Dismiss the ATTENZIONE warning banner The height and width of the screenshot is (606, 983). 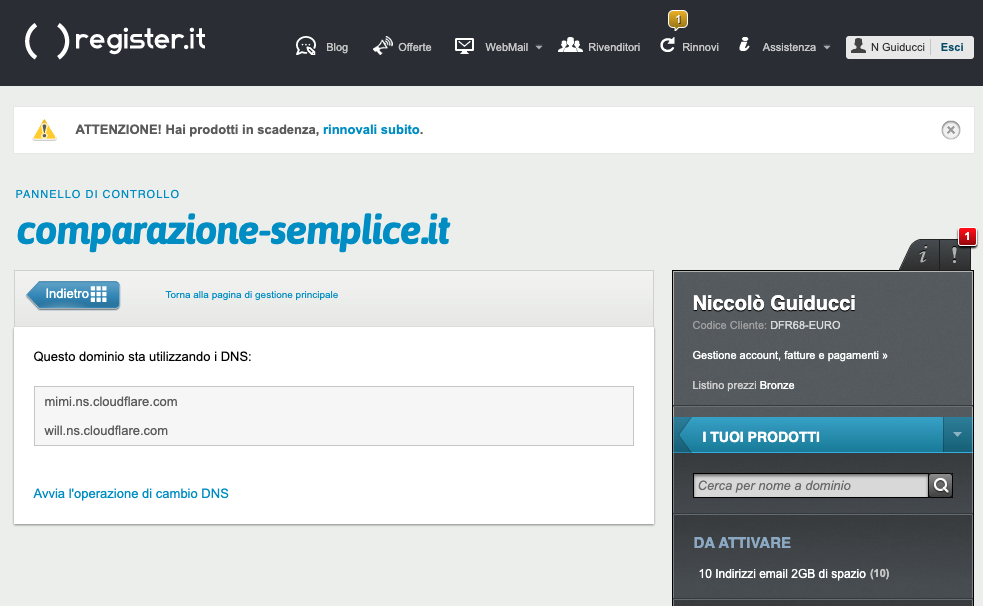[951, 130]
